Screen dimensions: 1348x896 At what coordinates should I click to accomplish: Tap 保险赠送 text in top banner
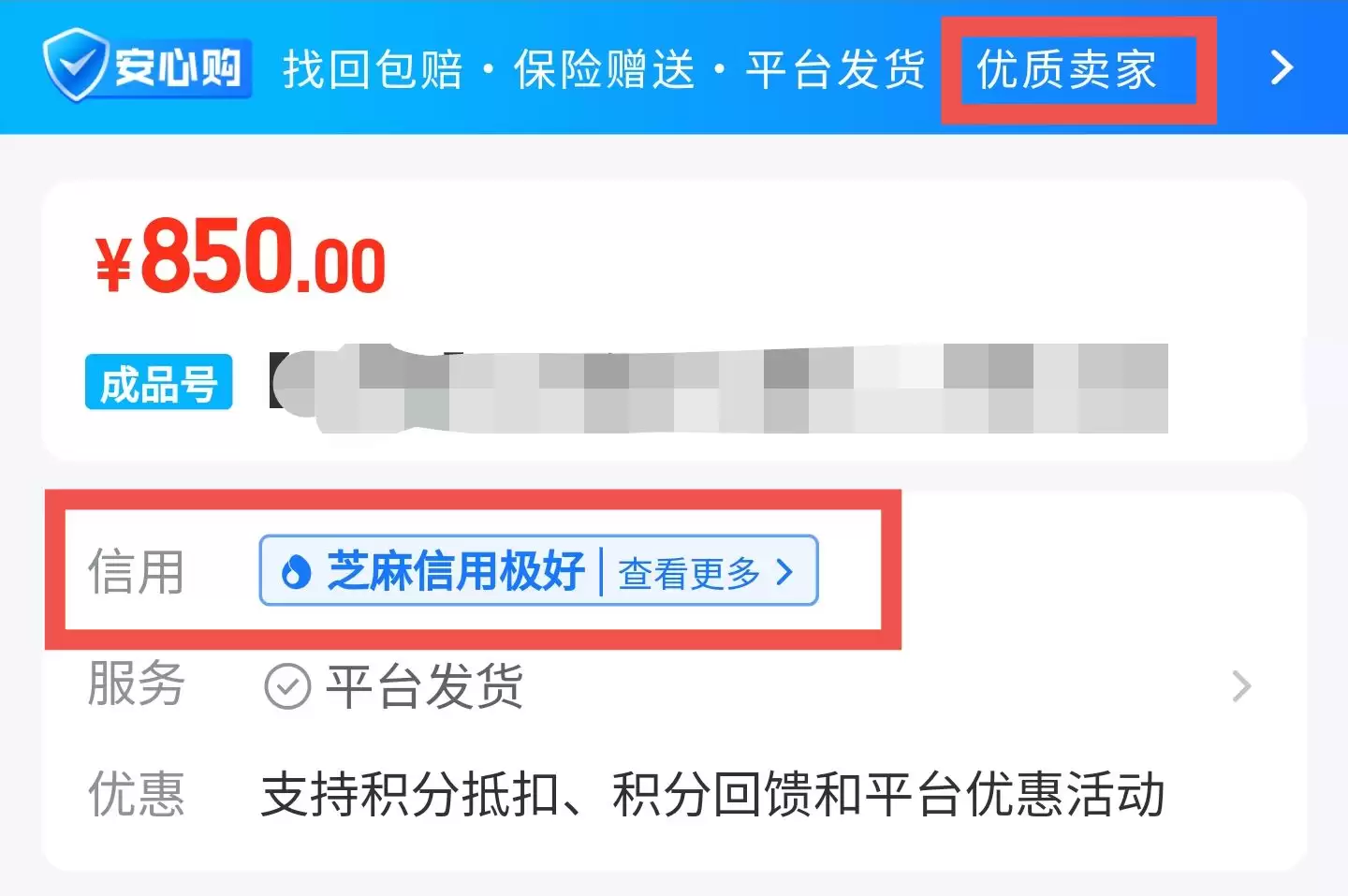(x=605, y=70)
